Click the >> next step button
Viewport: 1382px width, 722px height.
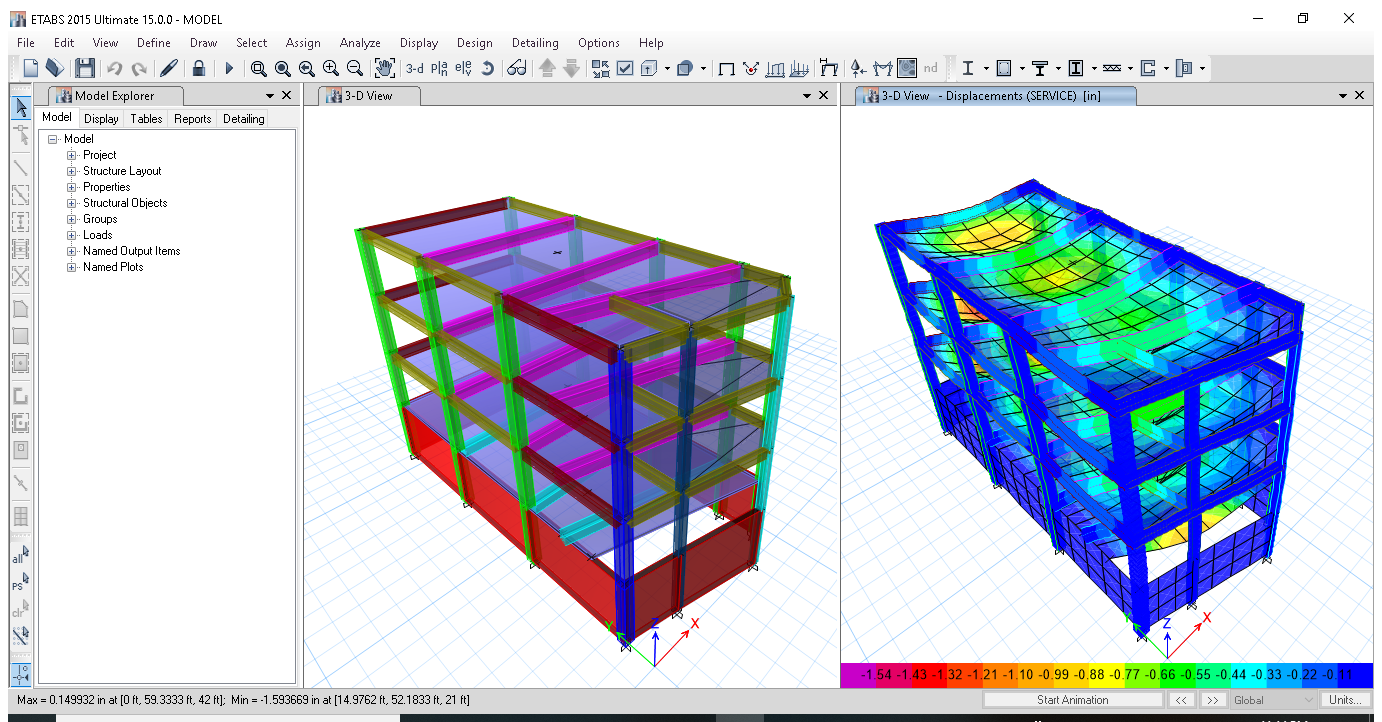tap(1212, 700)
